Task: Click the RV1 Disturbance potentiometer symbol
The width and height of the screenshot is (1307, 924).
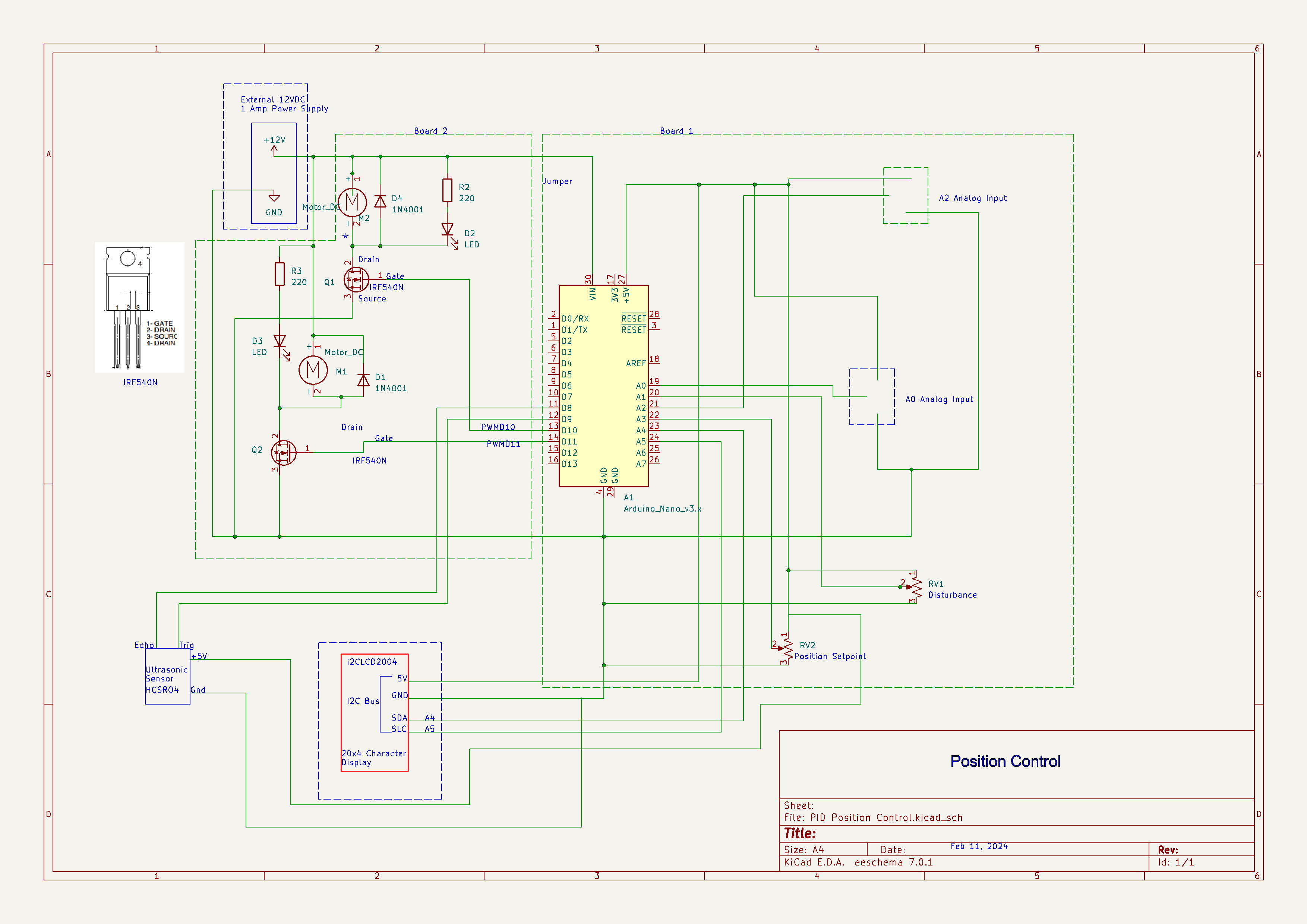Action: pos(916,586)
